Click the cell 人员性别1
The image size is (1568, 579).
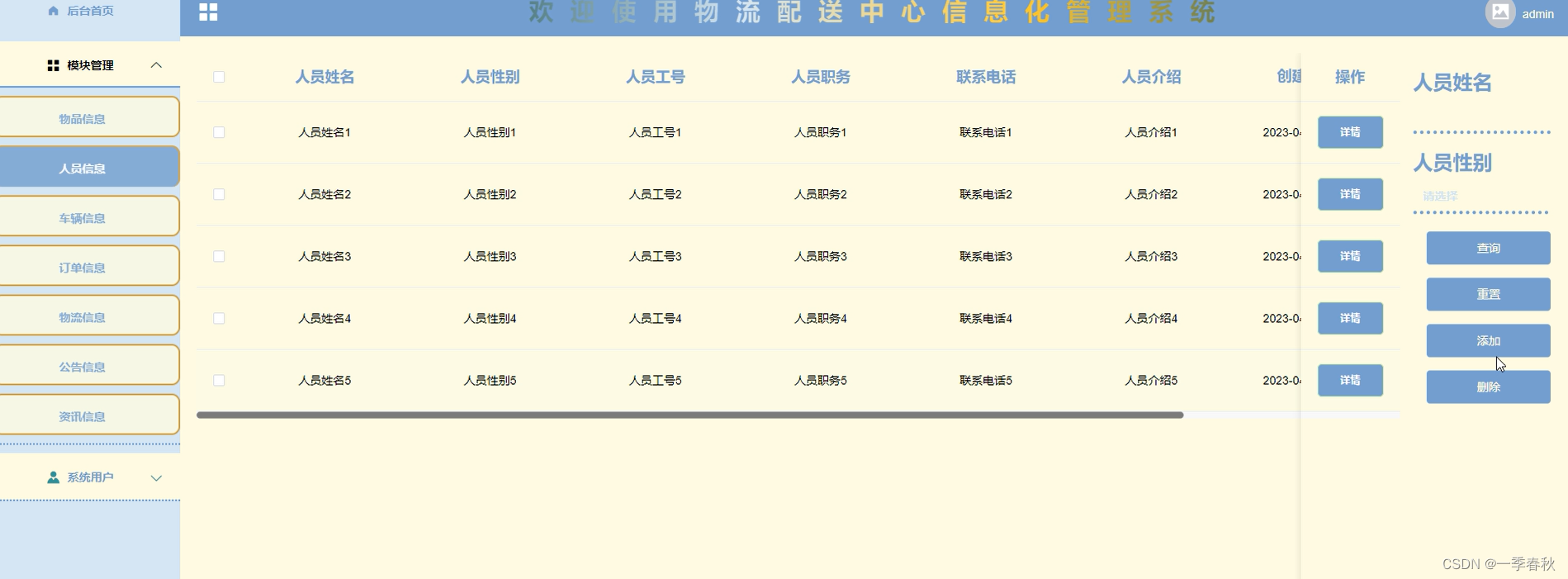pos(490,132)
